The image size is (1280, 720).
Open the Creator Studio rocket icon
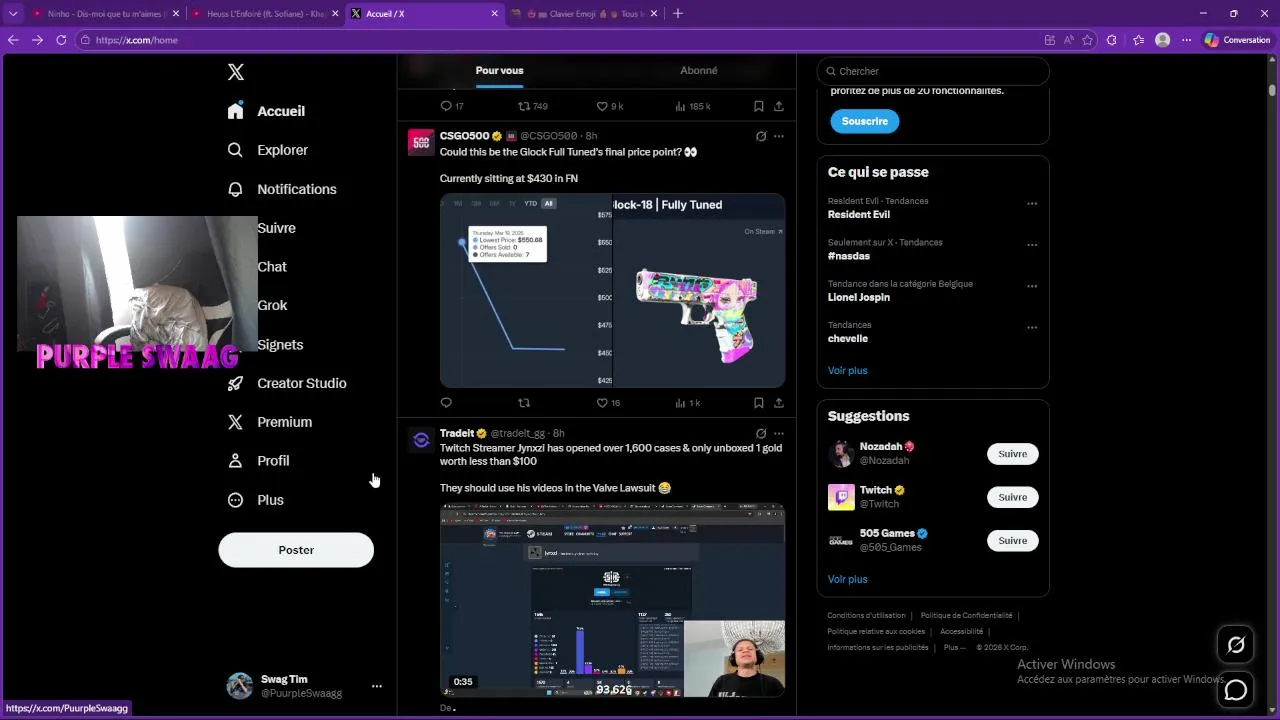tap(235, 383)
